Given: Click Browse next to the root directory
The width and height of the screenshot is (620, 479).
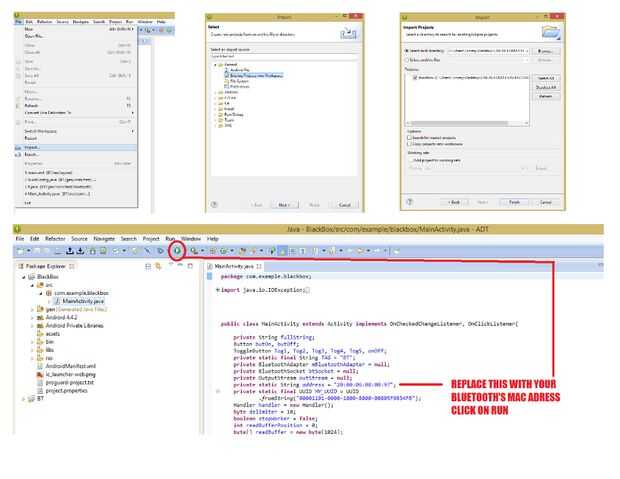Looking at the screenshot, I should pos(545,51).
